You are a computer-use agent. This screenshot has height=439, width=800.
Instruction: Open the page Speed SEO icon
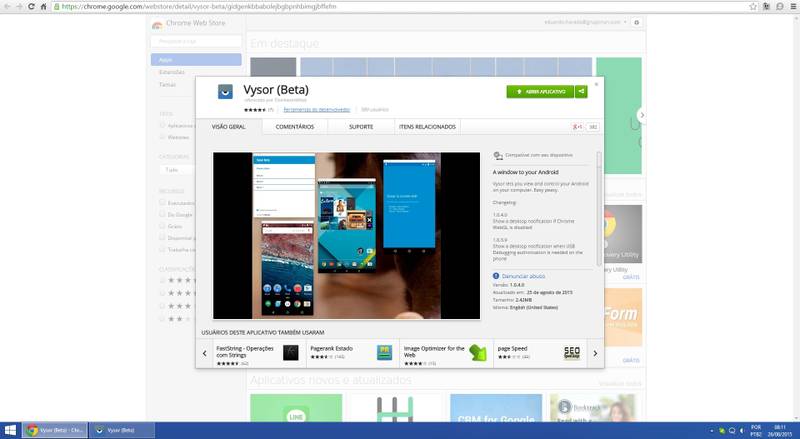click(572, 353)
